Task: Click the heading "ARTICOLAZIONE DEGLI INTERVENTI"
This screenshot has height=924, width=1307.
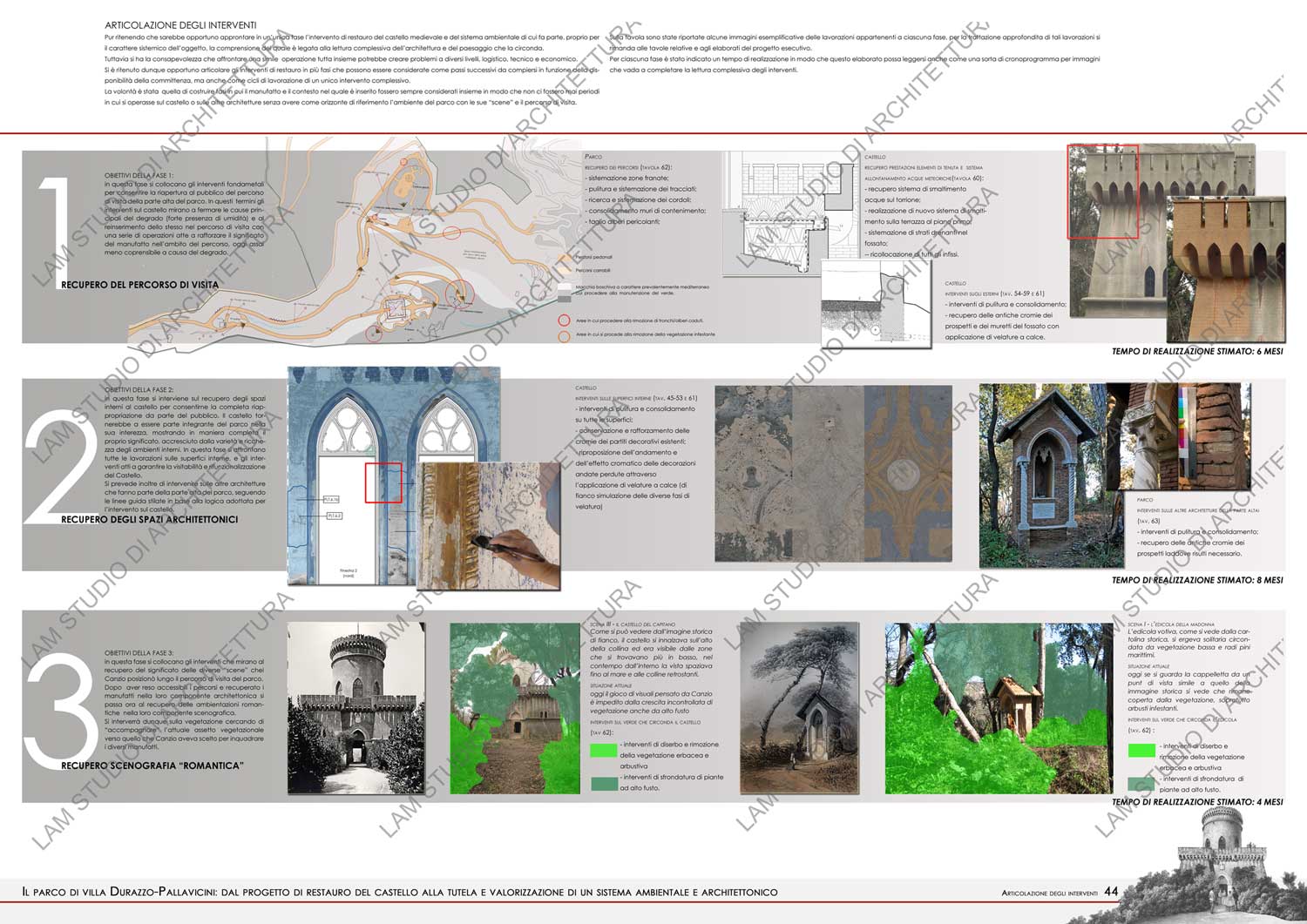Action: [x=180, y=26]
